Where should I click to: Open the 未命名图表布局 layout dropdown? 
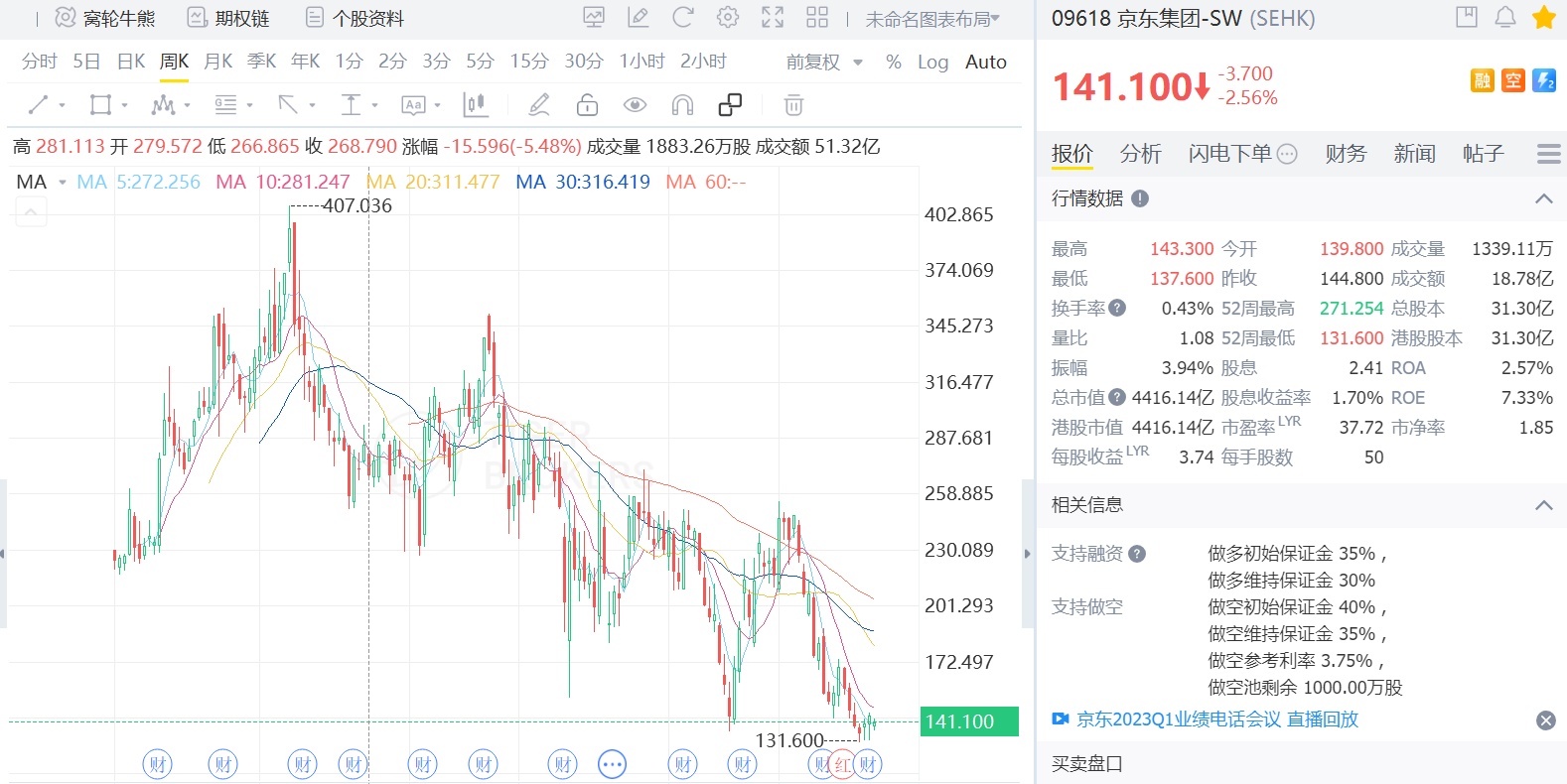tap(931, 19)
